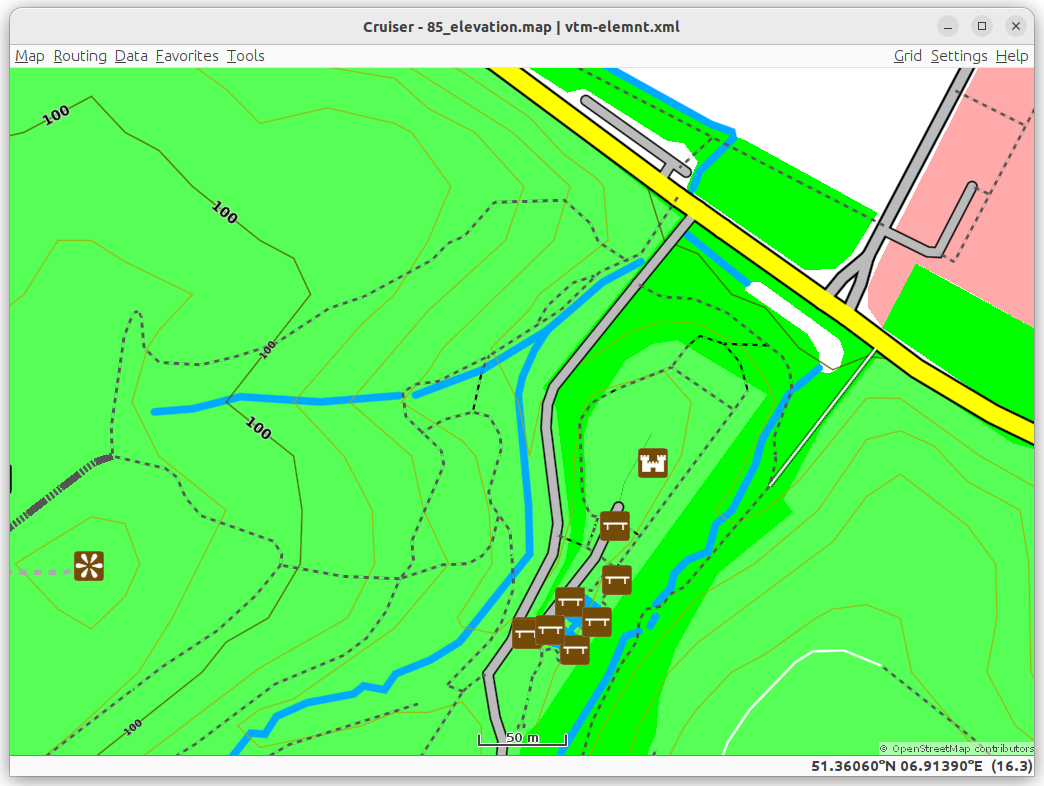Open the Routing menu
Image resolution: width=1044 pixels, height=786 pixels.
coord(80,56)
